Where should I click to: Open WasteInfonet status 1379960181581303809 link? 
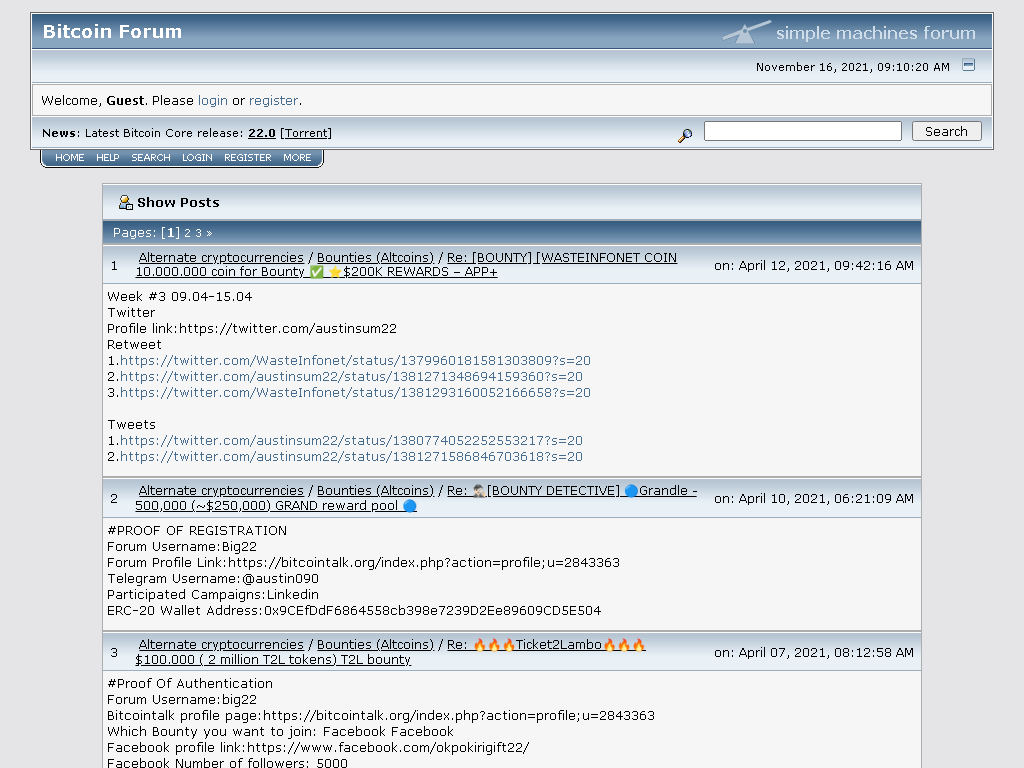pyautogui.click(x=355, y=360)
